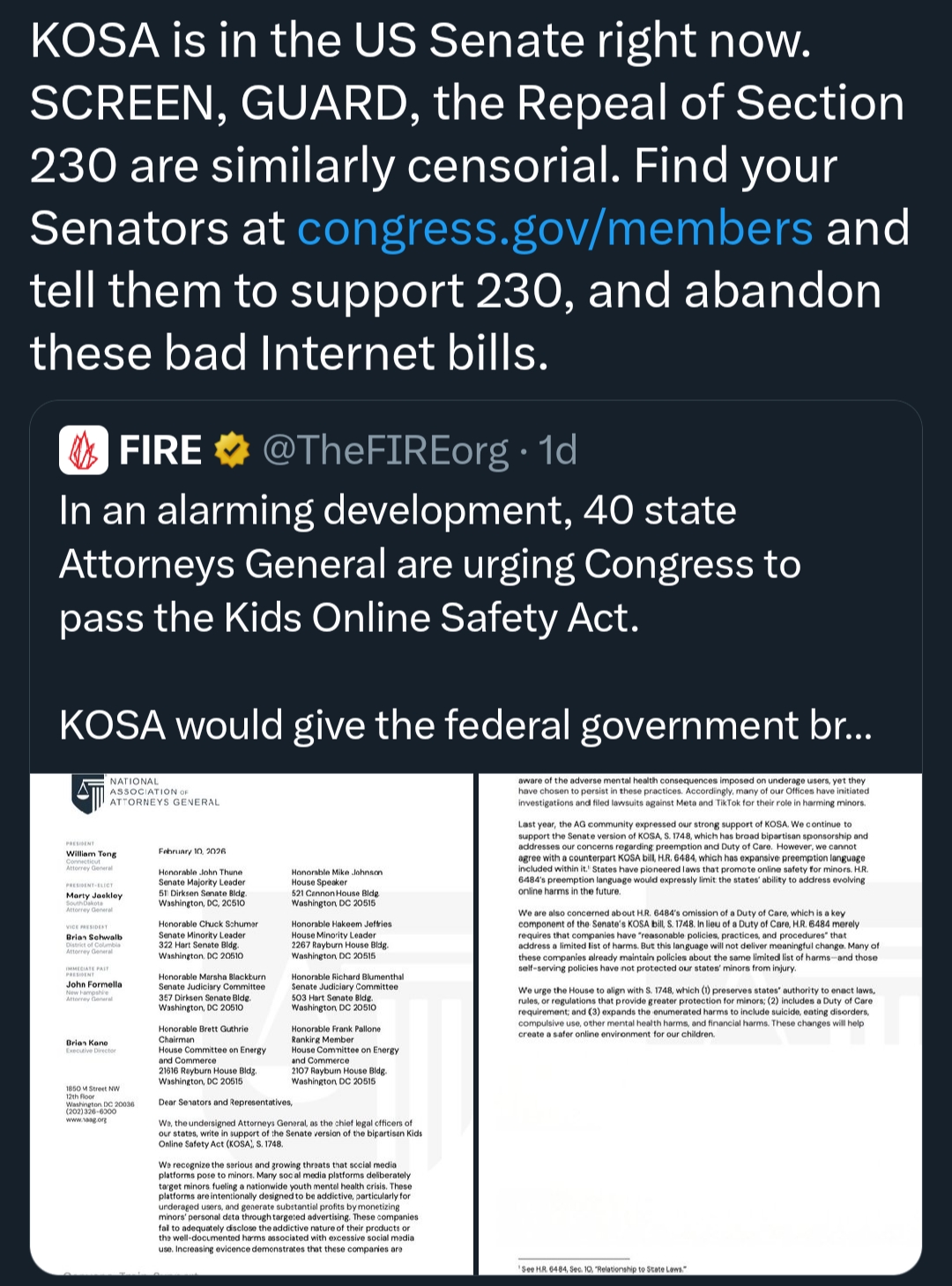
Task: Click the 1d timestamp on quoted post
Action: (558, 450)
